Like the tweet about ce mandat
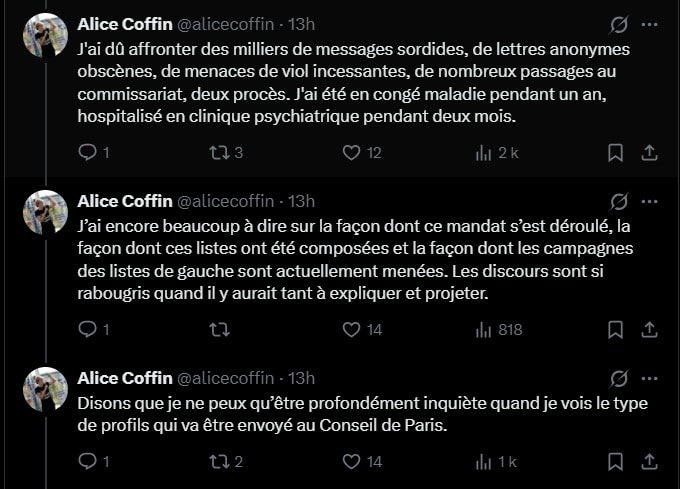The width and height of the screenshot is (680, 489). 351,329
